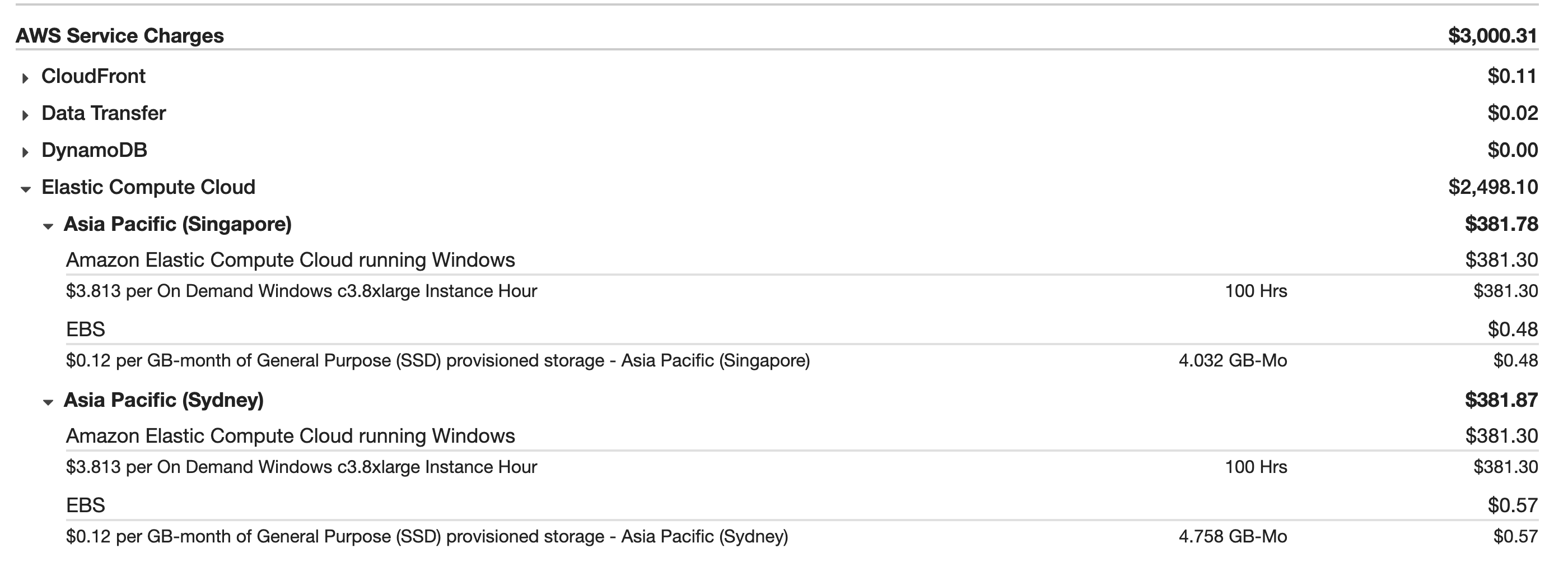Select the Asia Pacific (Singapore) heading

(x=177, y=224)
